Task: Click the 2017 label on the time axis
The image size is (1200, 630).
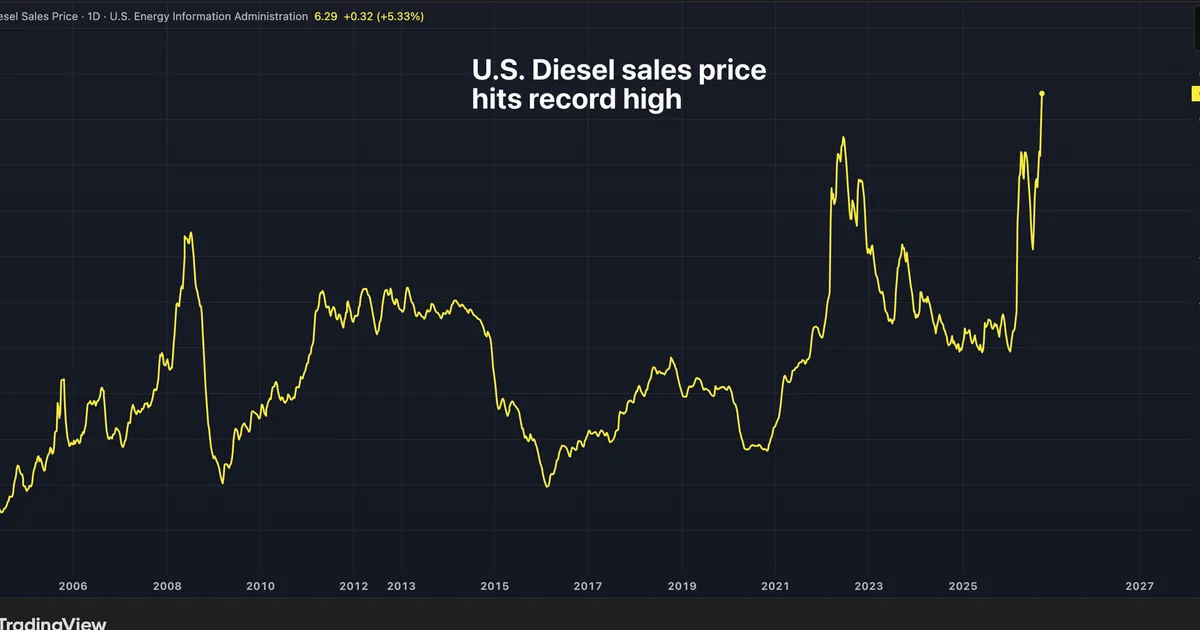Action: tap(588, 586)
